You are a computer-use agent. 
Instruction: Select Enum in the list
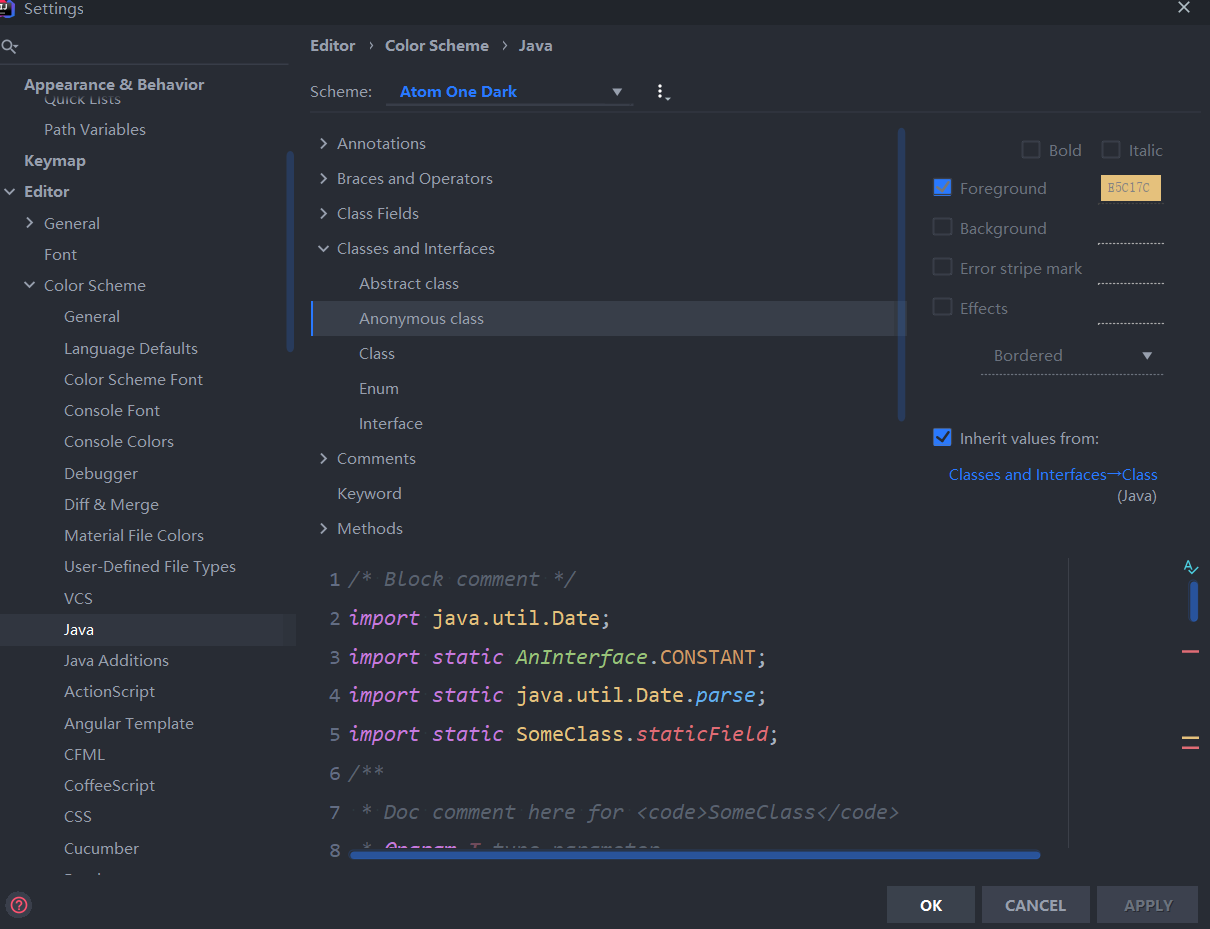pos(379,389)
